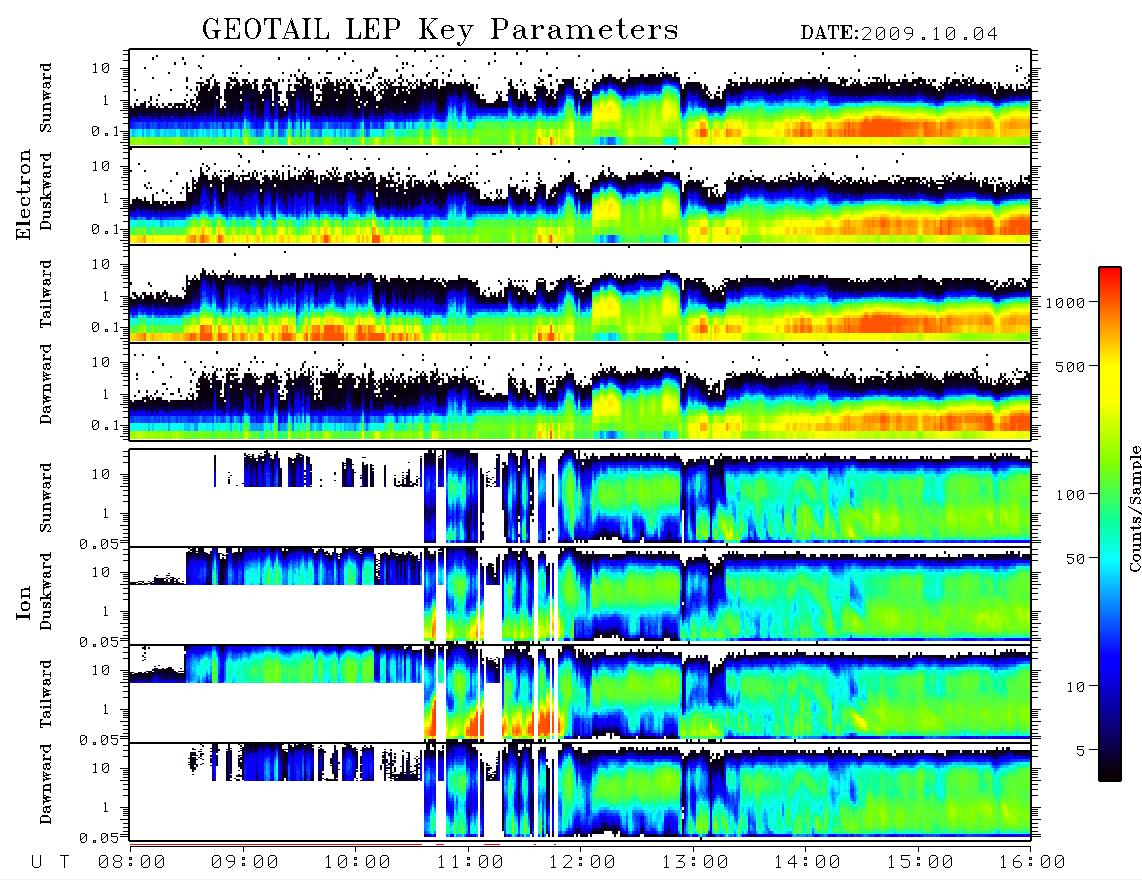Pick the red top of the colorbar
Screen dimensions: 1142x880
click(1110, 275)
